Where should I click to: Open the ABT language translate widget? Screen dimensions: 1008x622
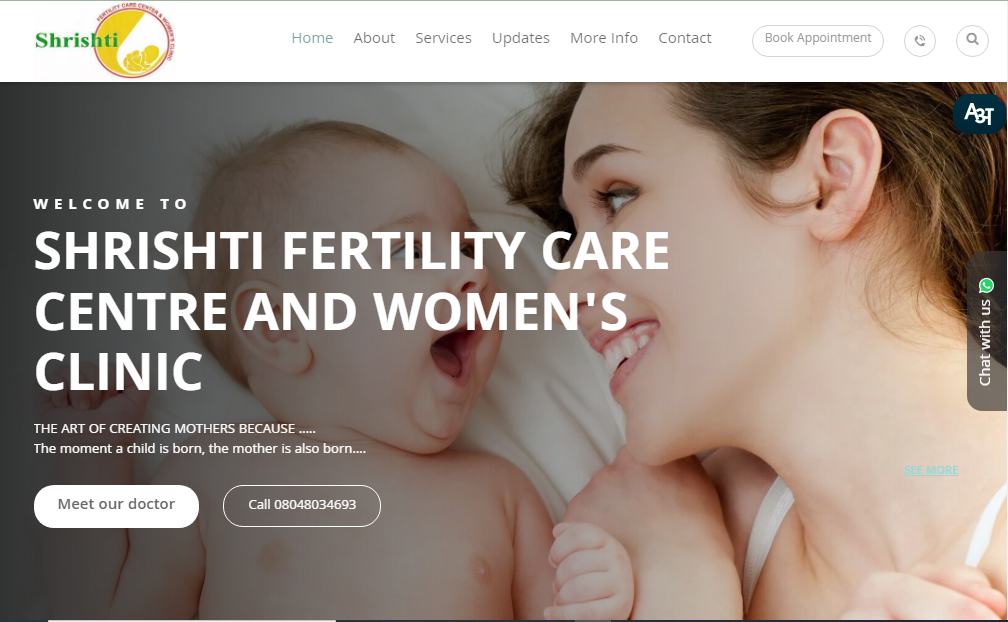[979, 114]
